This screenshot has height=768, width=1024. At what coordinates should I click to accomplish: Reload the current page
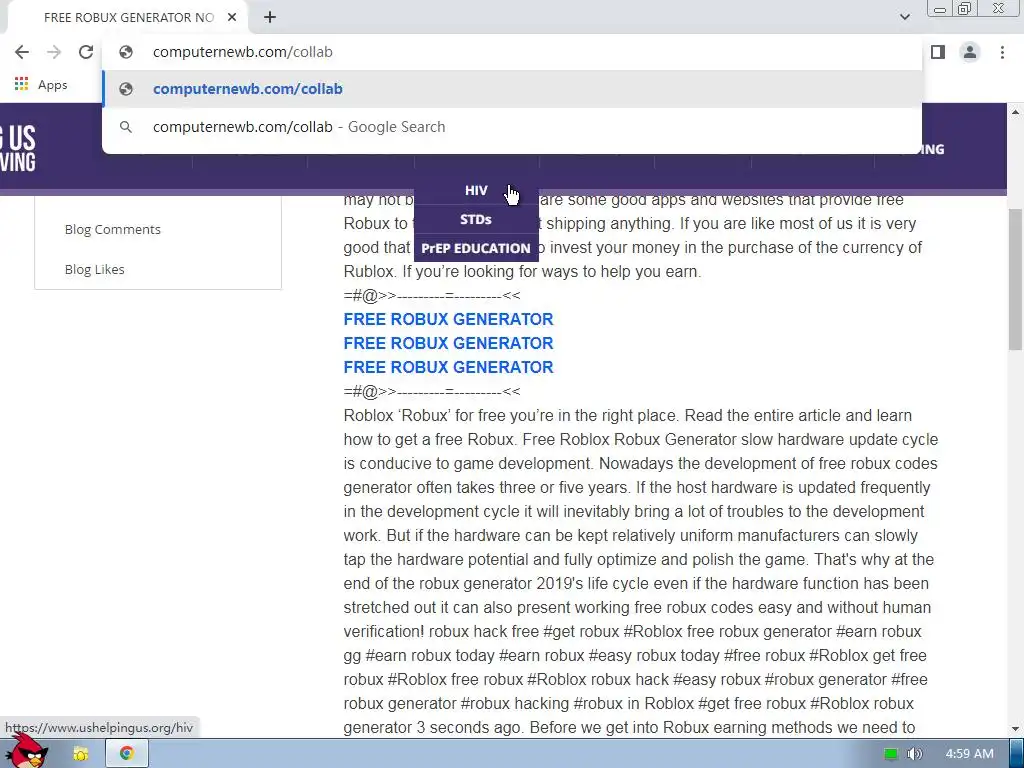86,52
